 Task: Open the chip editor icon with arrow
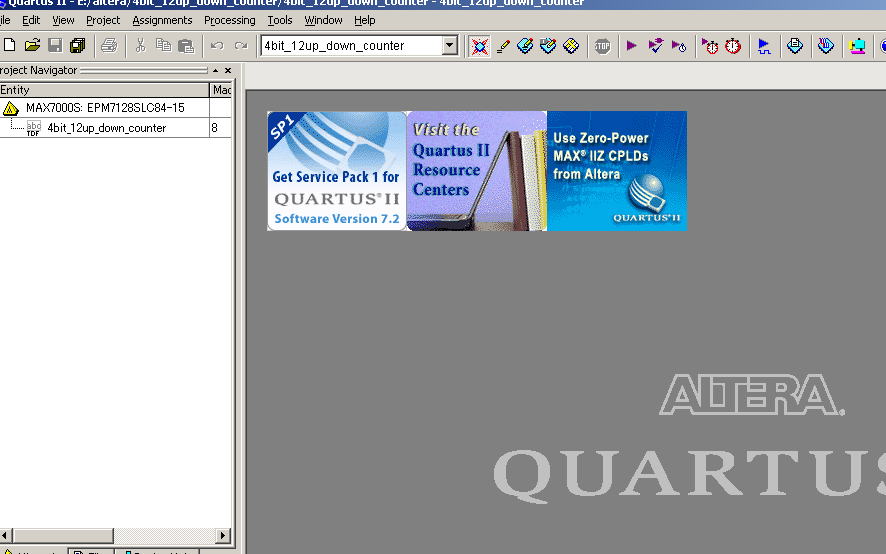[x=548, y=46]
